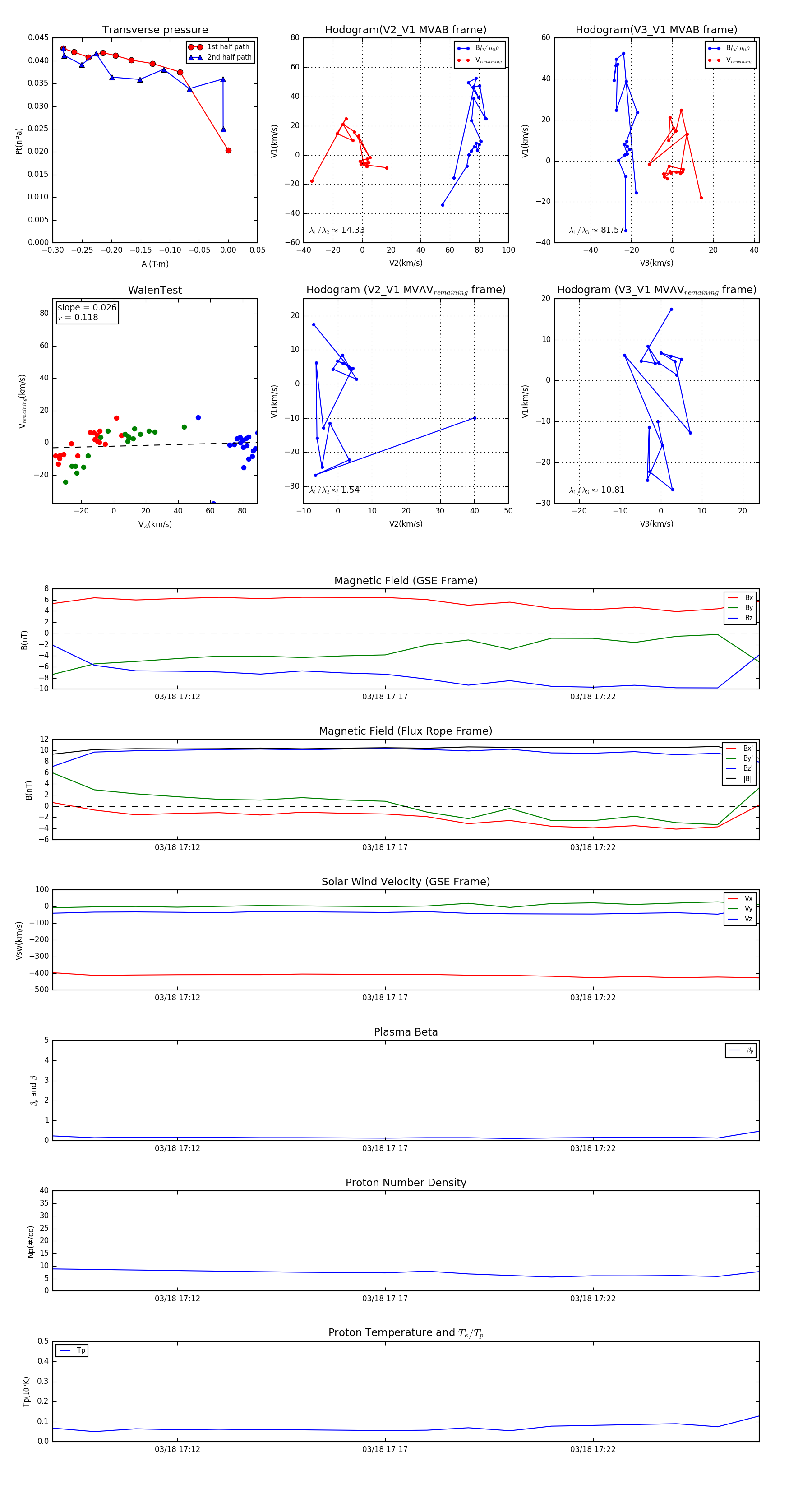Click the "1st half path" legend entry
Viewport: 812px width, 1489px height.
click(220, 47)
